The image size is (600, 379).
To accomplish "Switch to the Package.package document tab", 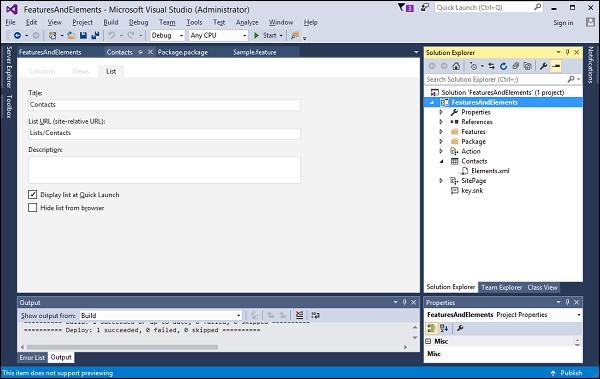I will tap(183, 52).
